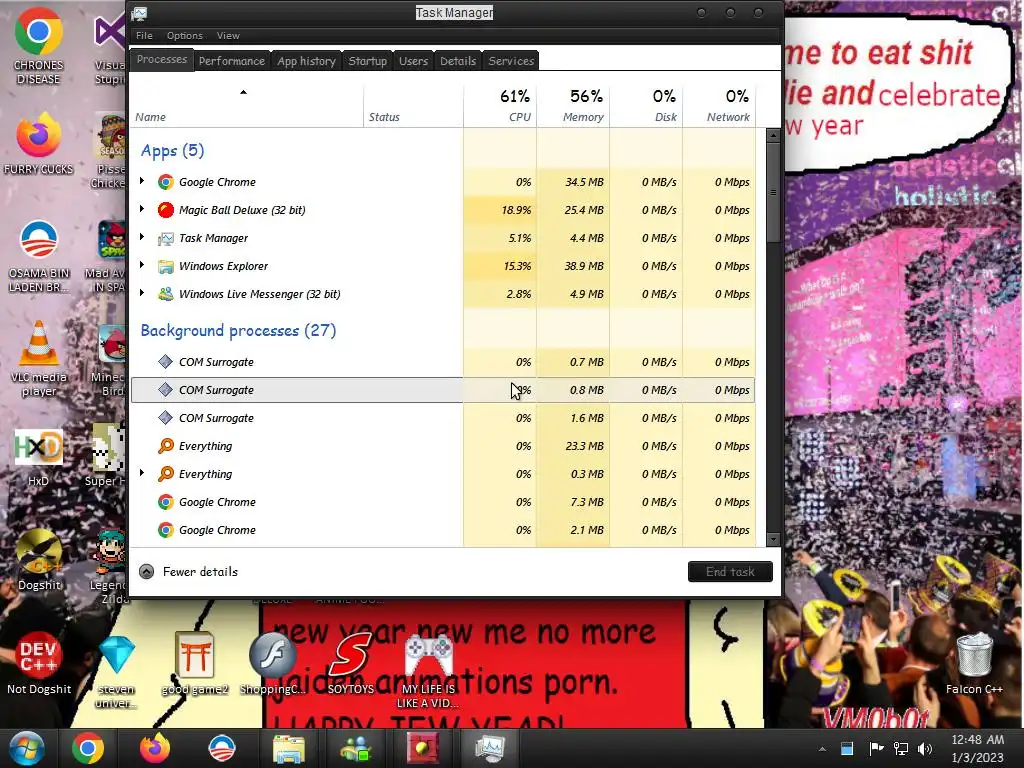Open the SOYTOYS desktop icon
Screen dimensions: 1024x768
(x=351, y=664)
